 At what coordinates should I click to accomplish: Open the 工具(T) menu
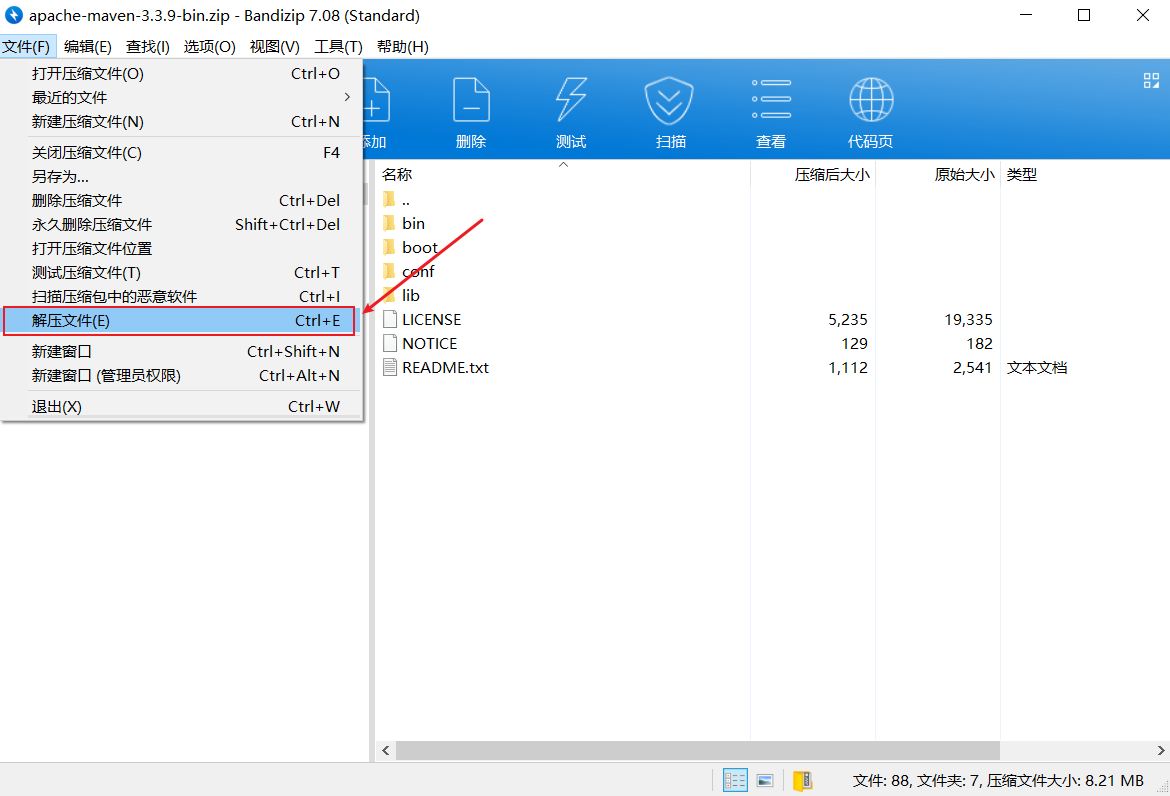coord(338,46)
